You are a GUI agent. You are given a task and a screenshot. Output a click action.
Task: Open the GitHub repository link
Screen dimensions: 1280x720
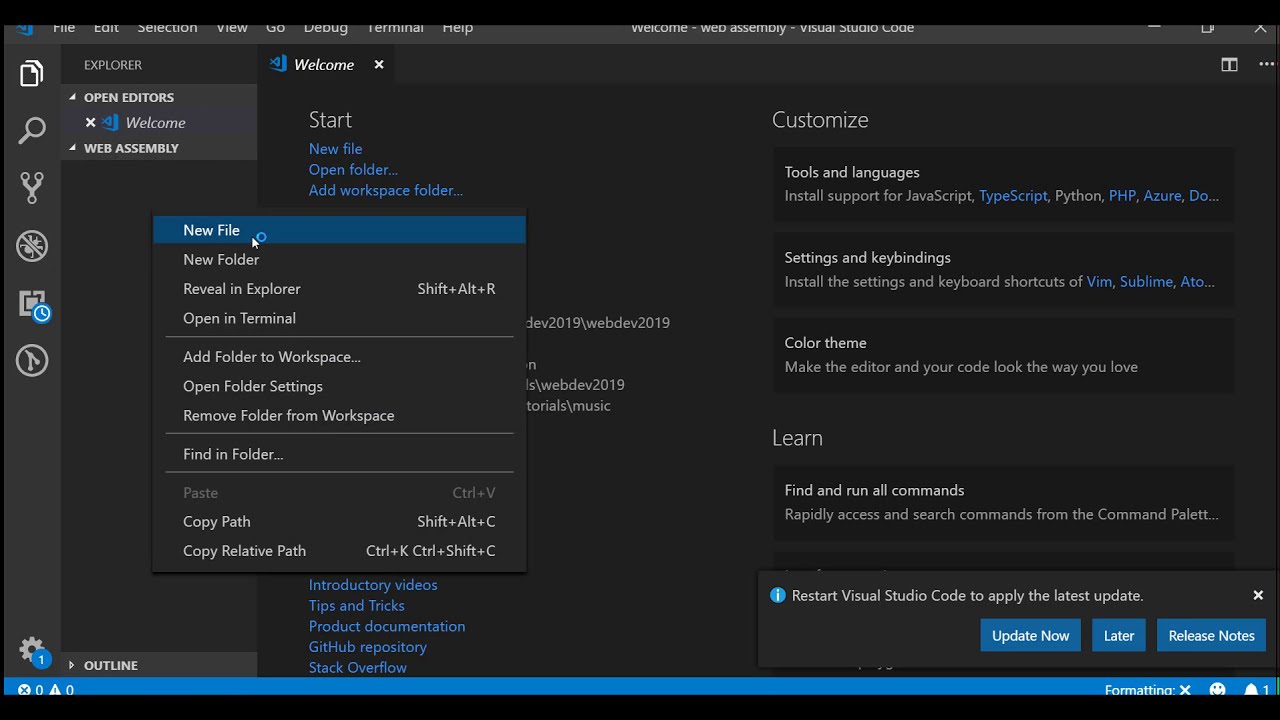368,647
